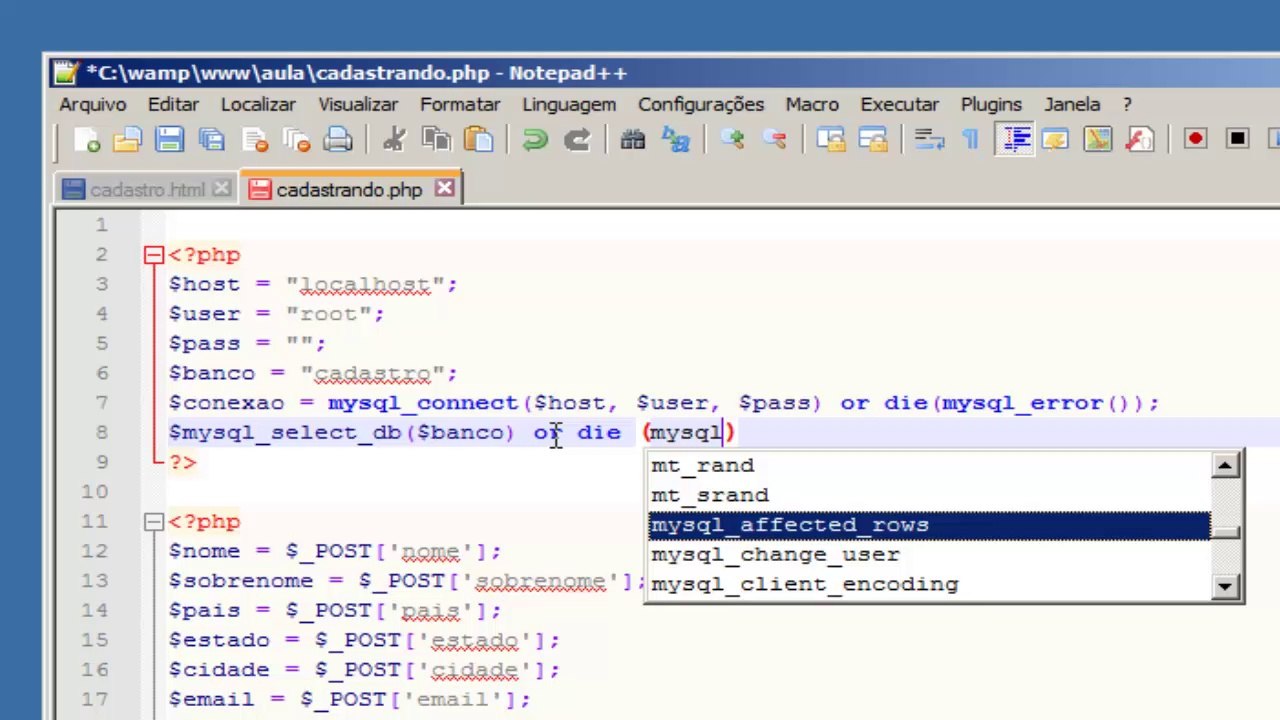1280x720 pixels.
Task: Open the Macro menu
Action: [812, 104]
